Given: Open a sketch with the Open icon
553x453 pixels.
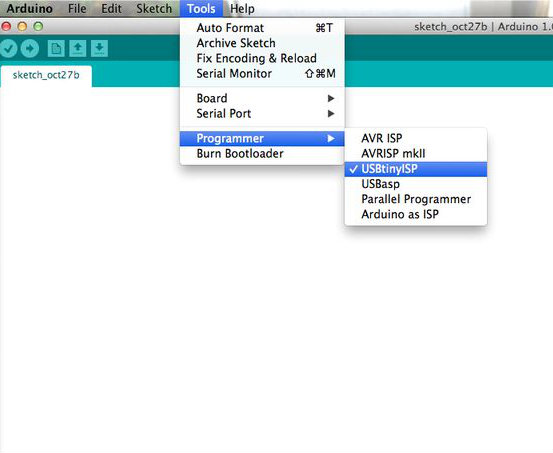Looking at the screenshot, I should click(78, 48).
